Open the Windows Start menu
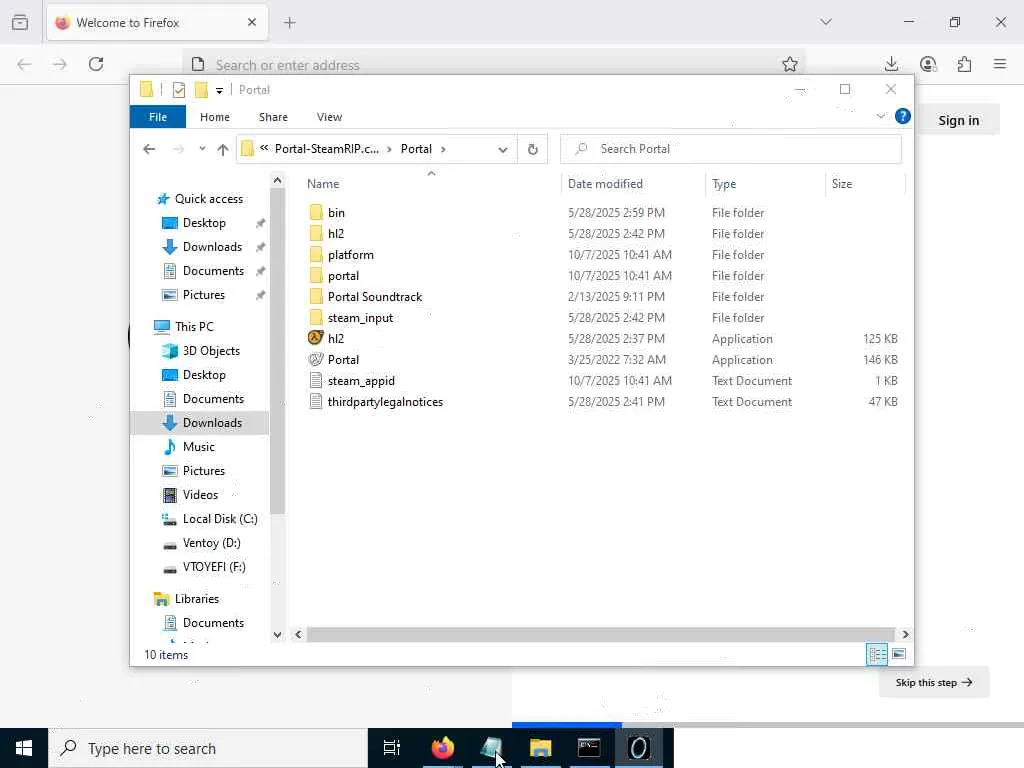Image resolution: width=1024 pixels, height=768 pixels. coord(24,748)
